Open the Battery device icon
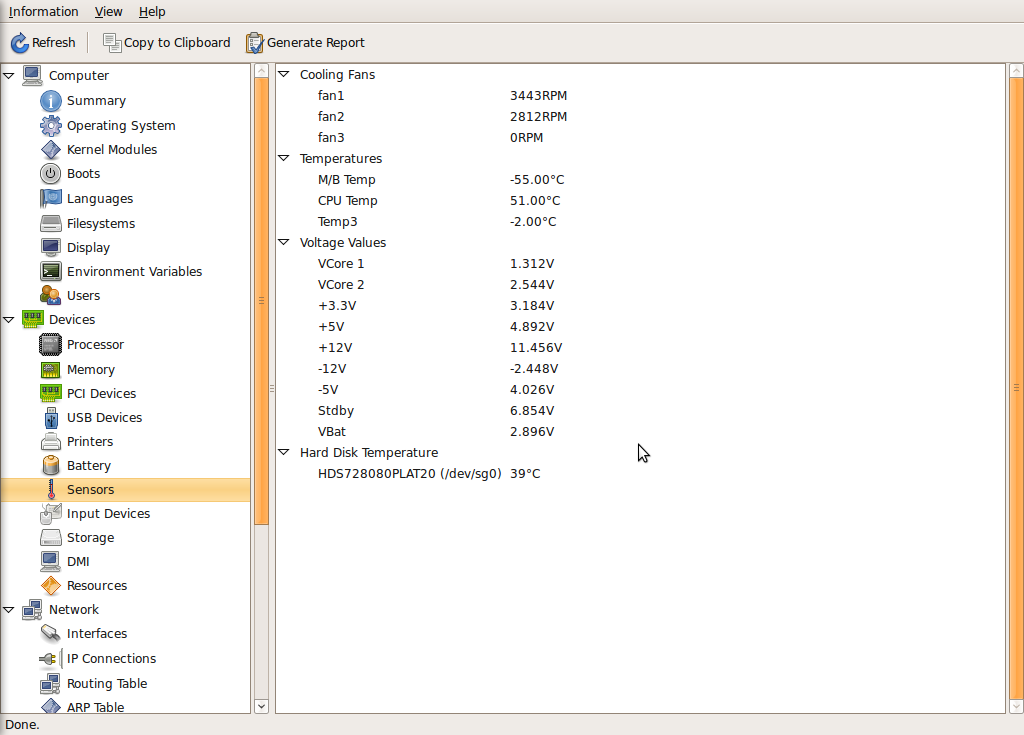This screenshot has height=735, width=1024. [x=50, y=465]
